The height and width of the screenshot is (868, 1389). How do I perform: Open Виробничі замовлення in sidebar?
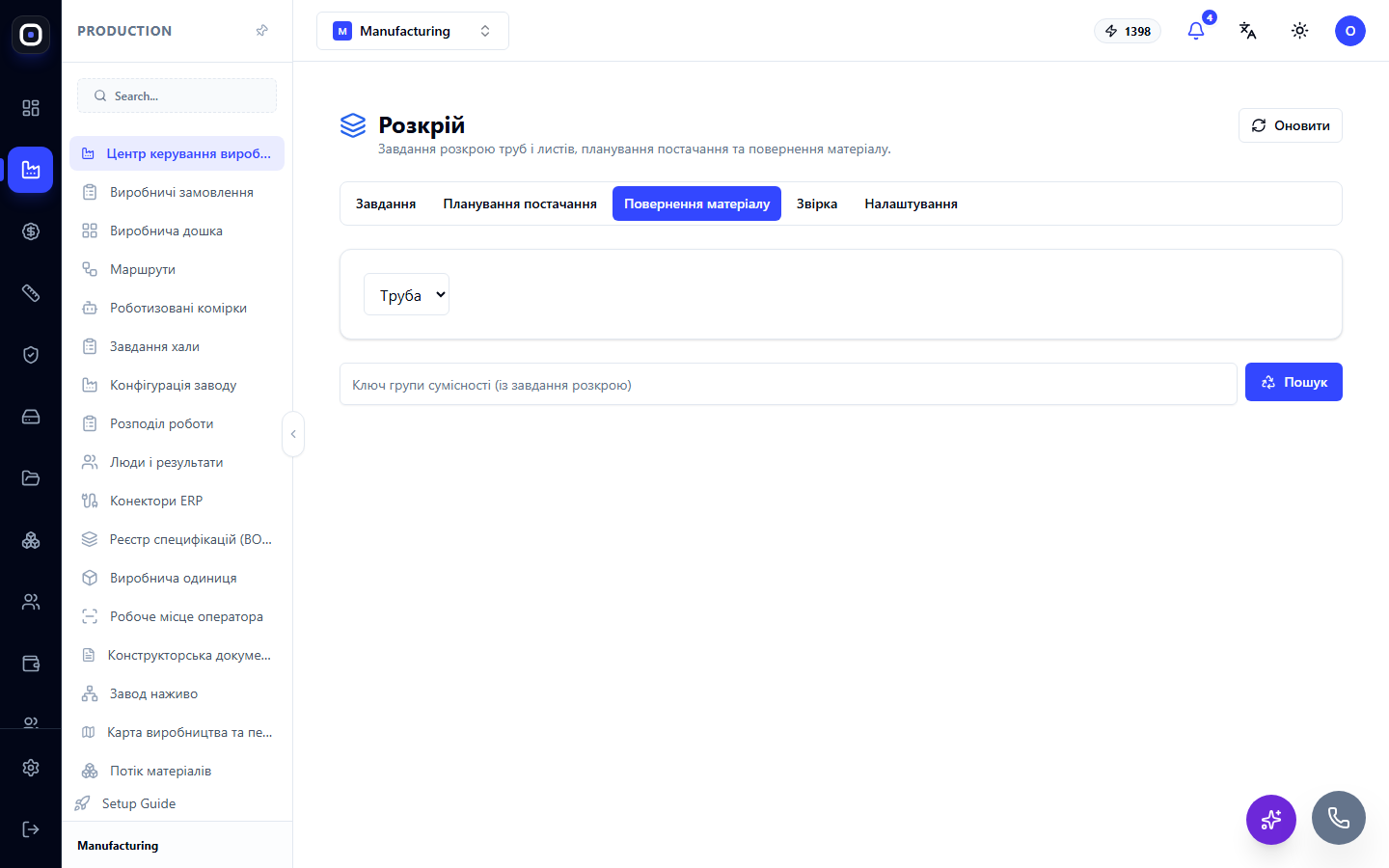click(x=177, y=192)
